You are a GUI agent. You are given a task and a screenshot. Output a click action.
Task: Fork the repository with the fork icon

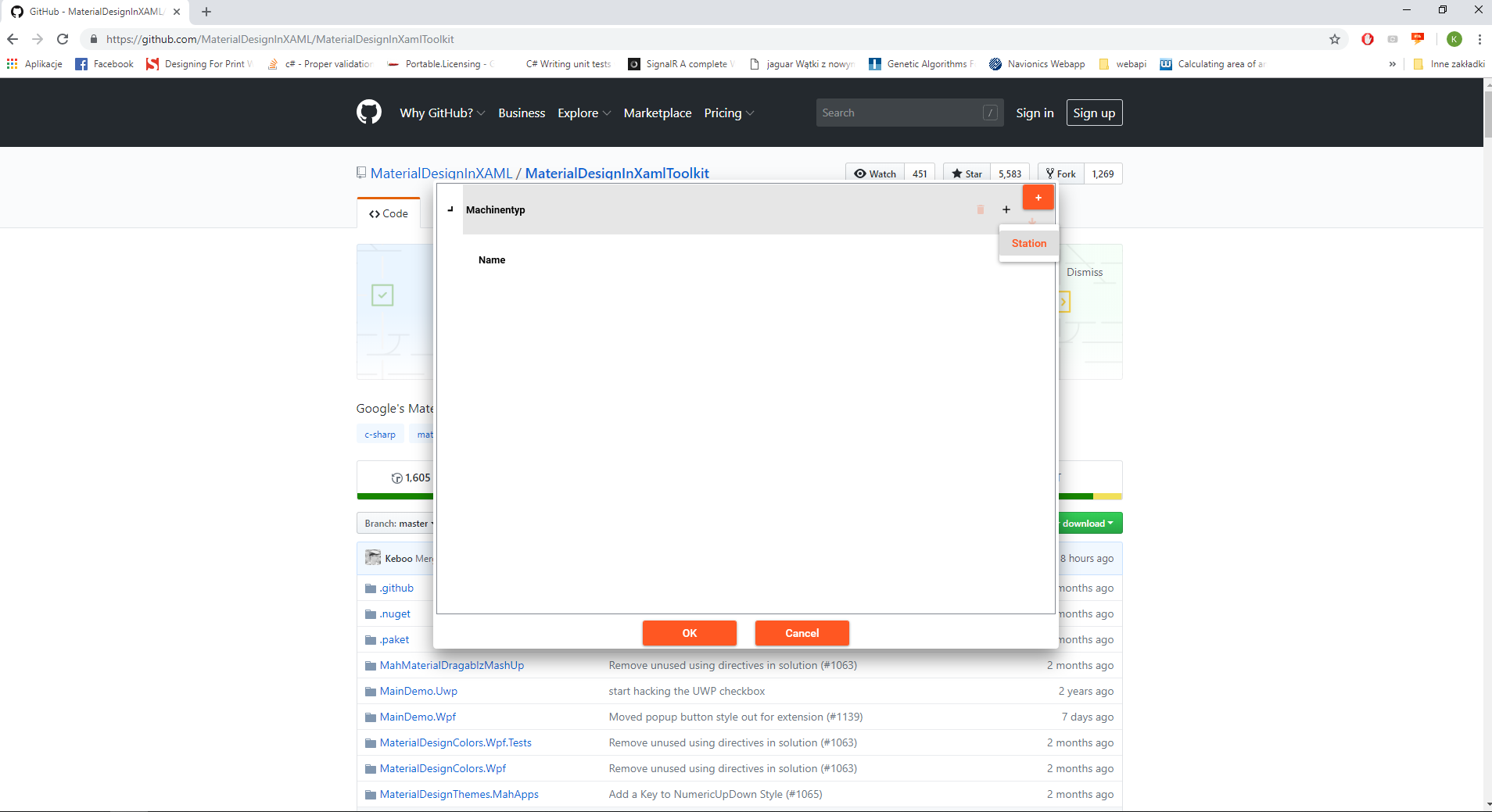pyautogui.click(x=1060, y=173)
